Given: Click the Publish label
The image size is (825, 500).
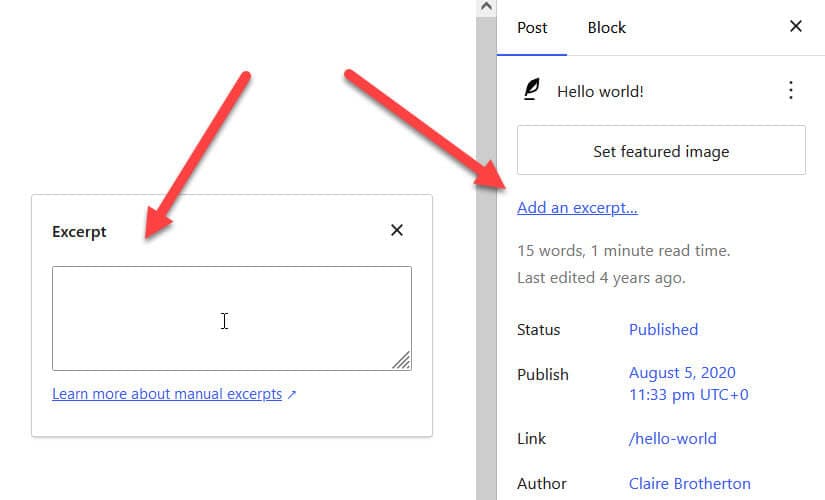Looking at the screenshot, I should pyautogui.click(x=542, y=375).
